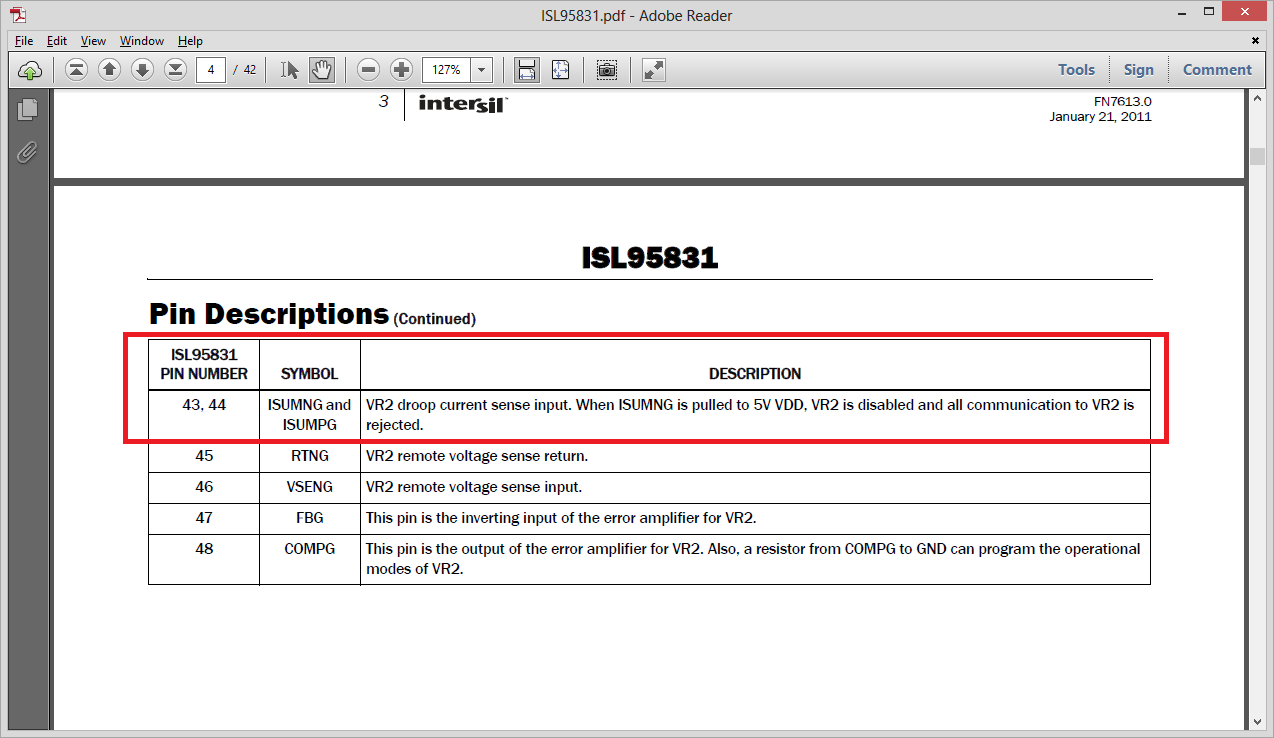Image resolution: width=1274 pixels, height=738 pixels.
Task: Click the intersil logo in footer
Action: click(x=463, y=104)
